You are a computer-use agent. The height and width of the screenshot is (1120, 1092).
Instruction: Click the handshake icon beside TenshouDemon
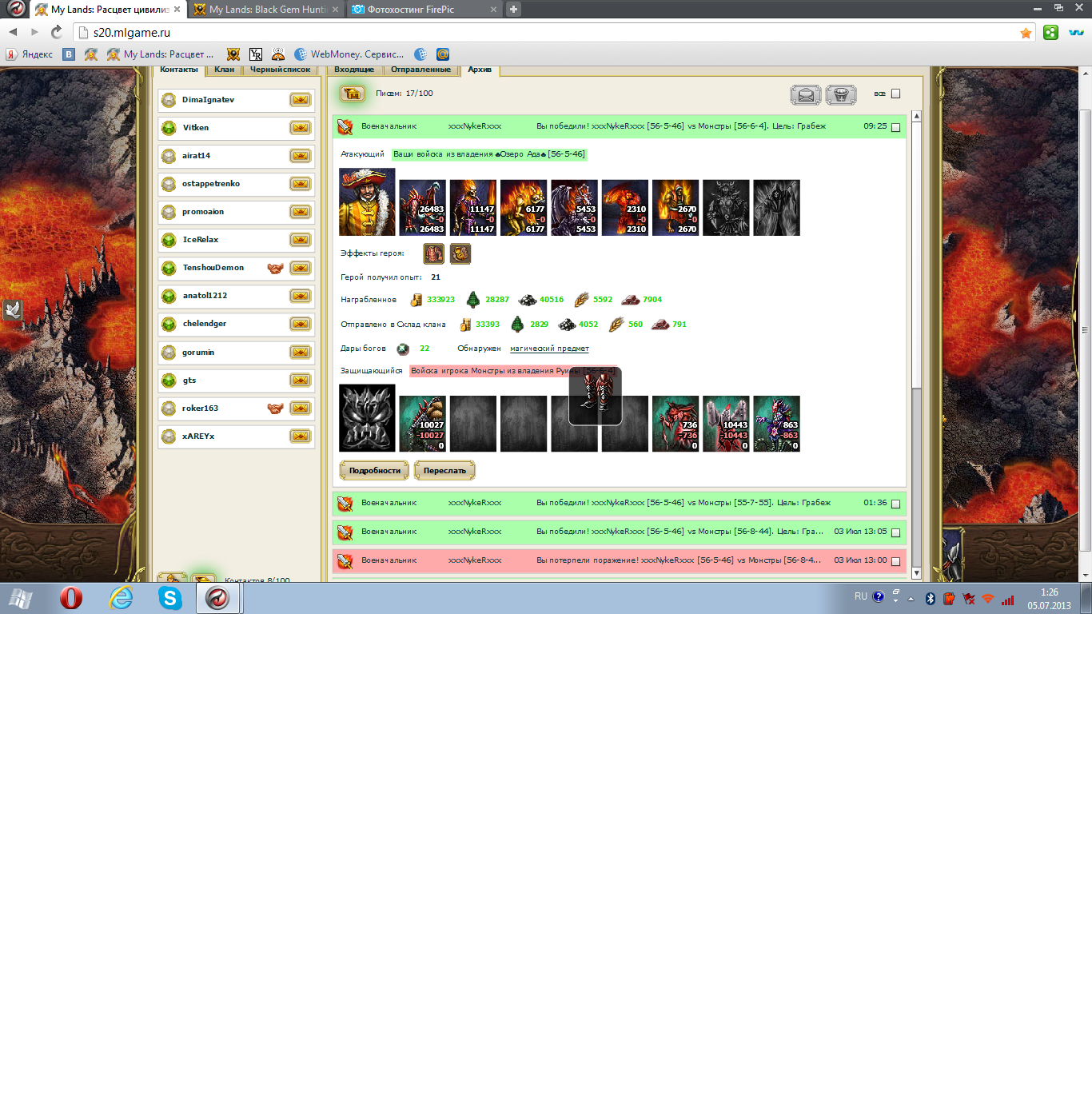[275, 269]
